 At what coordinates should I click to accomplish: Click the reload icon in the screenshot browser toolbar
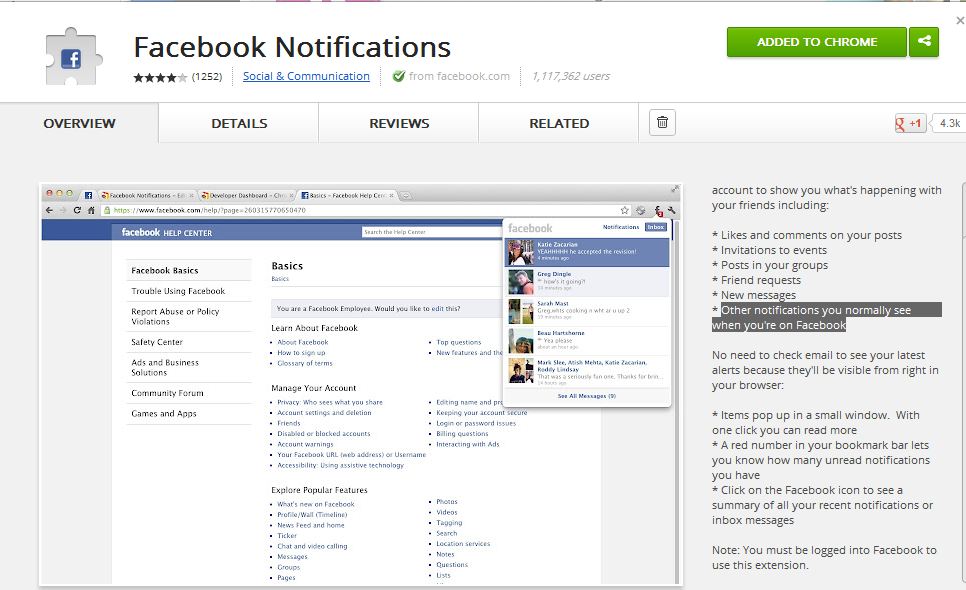(x=75, y=209)
